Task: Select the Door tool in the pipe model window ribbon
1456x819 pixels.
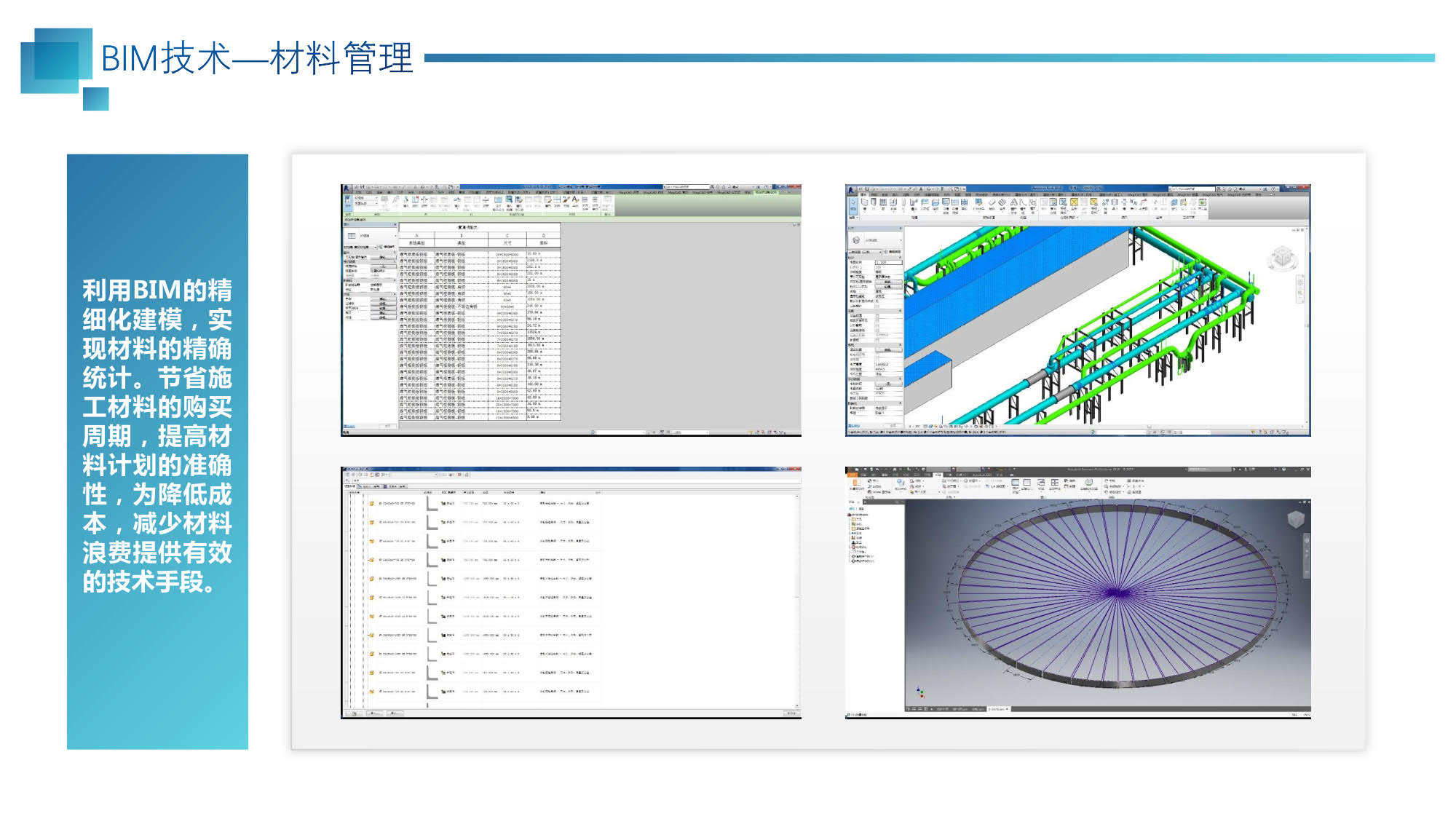Action: pyautogui.click(x=874, y=205)
